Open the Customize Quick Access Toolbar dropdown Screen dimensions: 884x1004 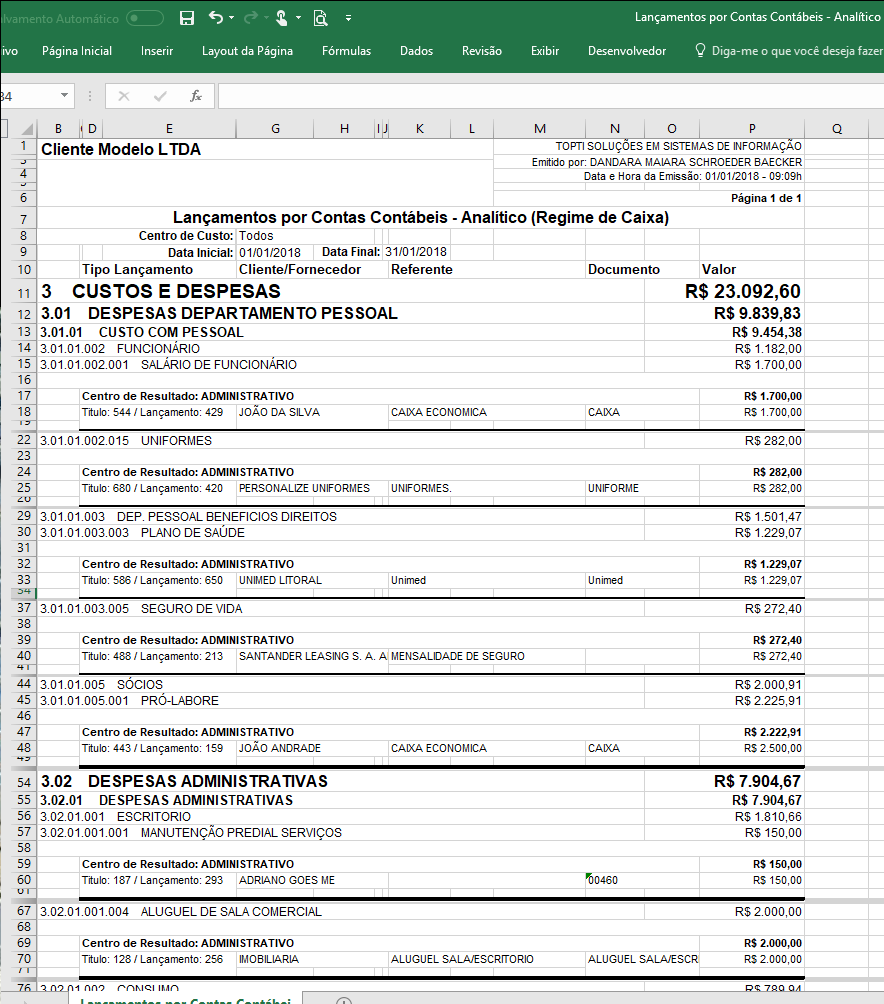coord(348,18)
